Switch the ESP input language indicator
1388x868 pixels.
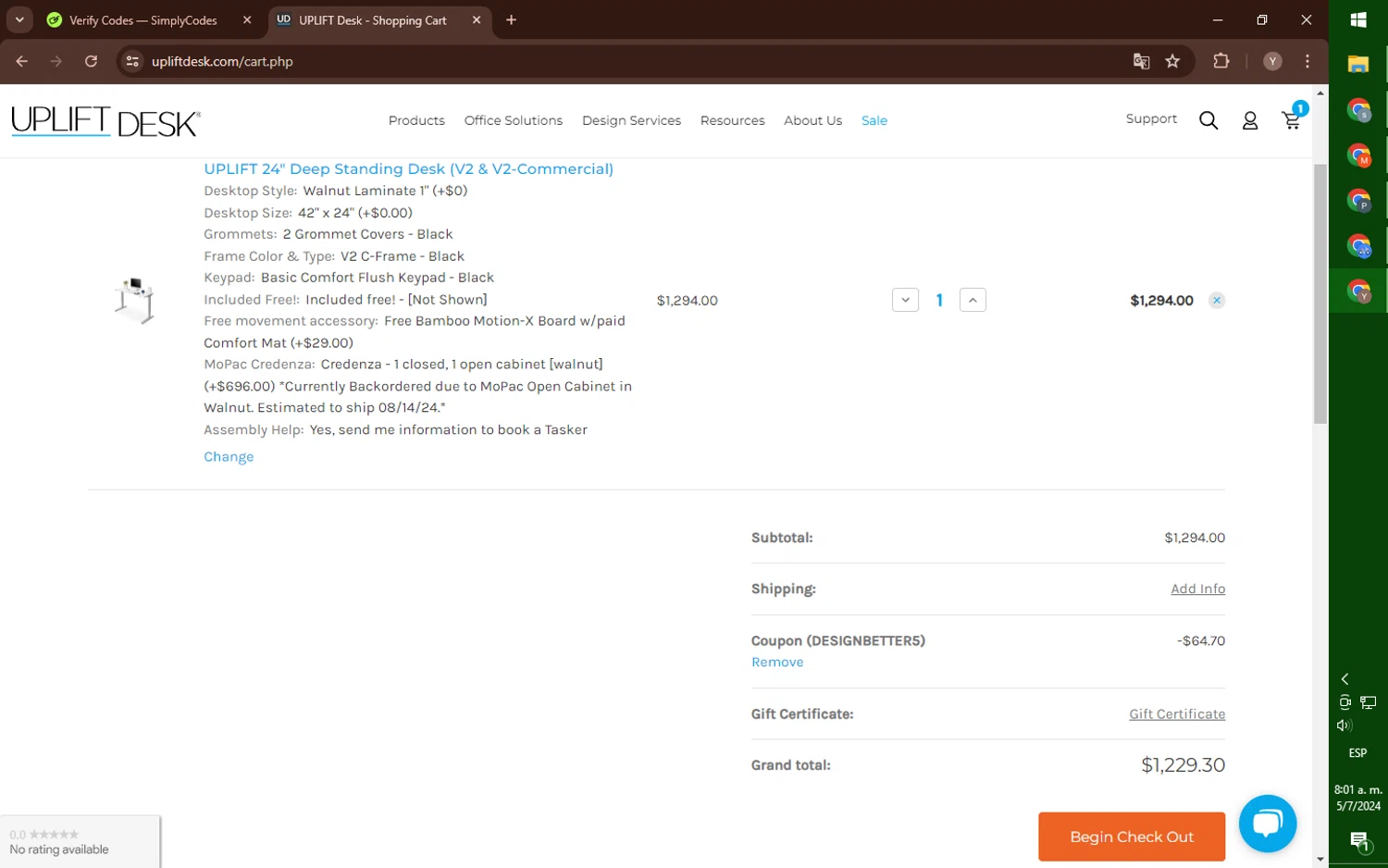point(1357,753)
